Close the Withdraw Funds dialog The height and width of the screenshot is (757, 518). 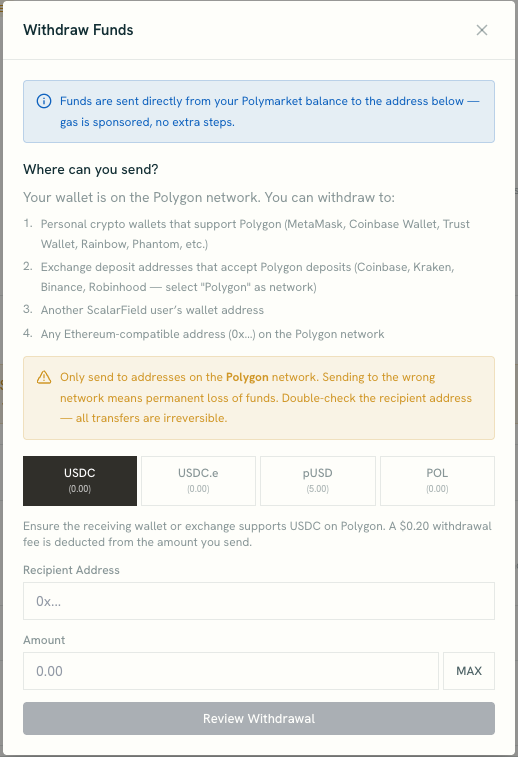[481, 30]
